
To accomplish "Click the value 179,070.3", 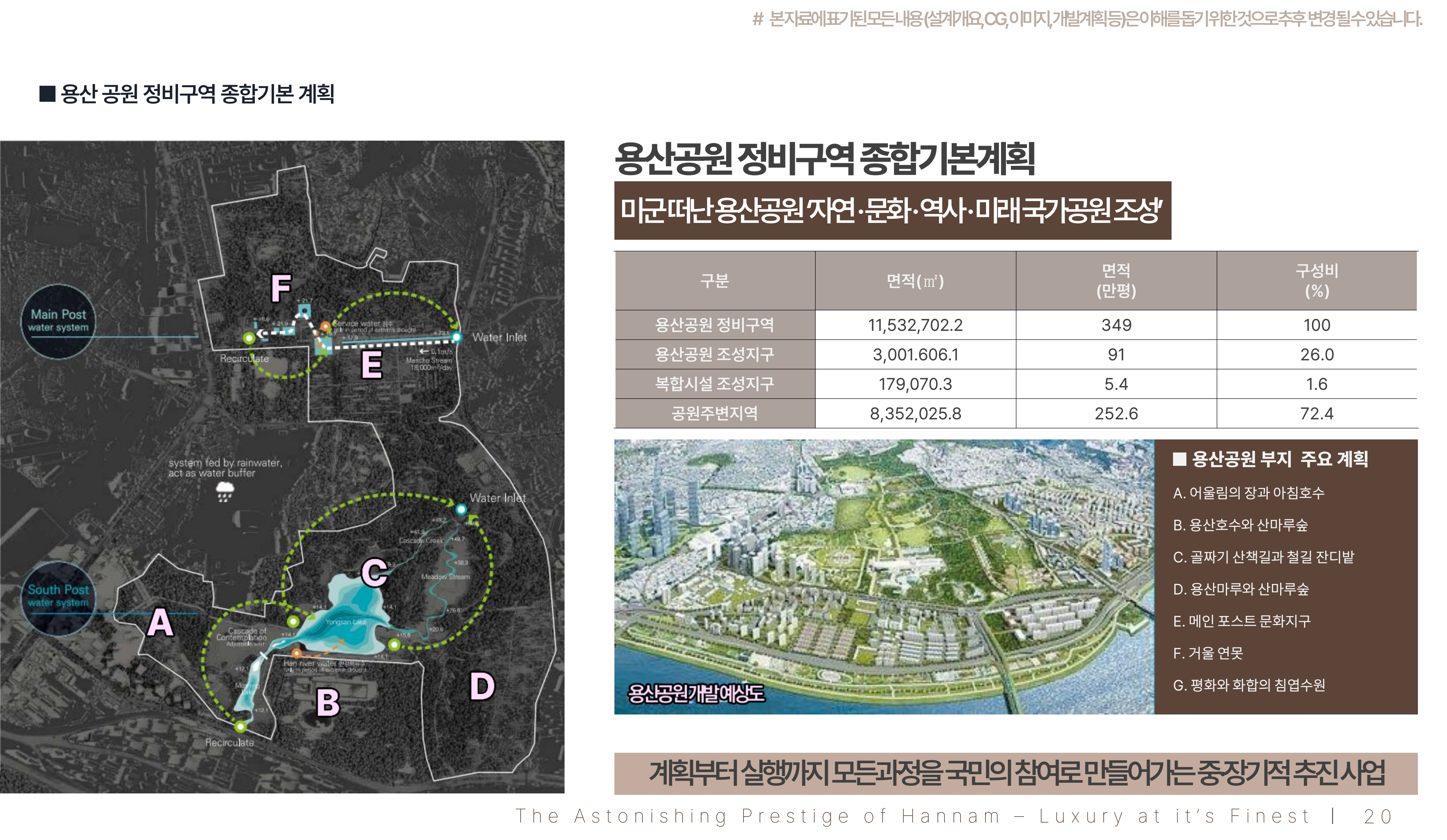I will coord(915,384).
